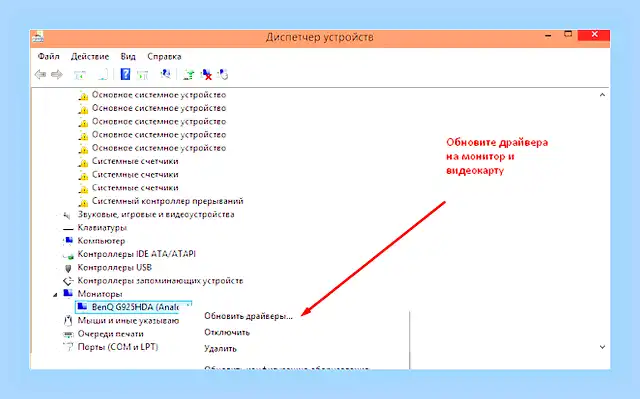Click the monitor icon next to Мониторы
This screenshot has width=640, height=399.
[68, 293]
